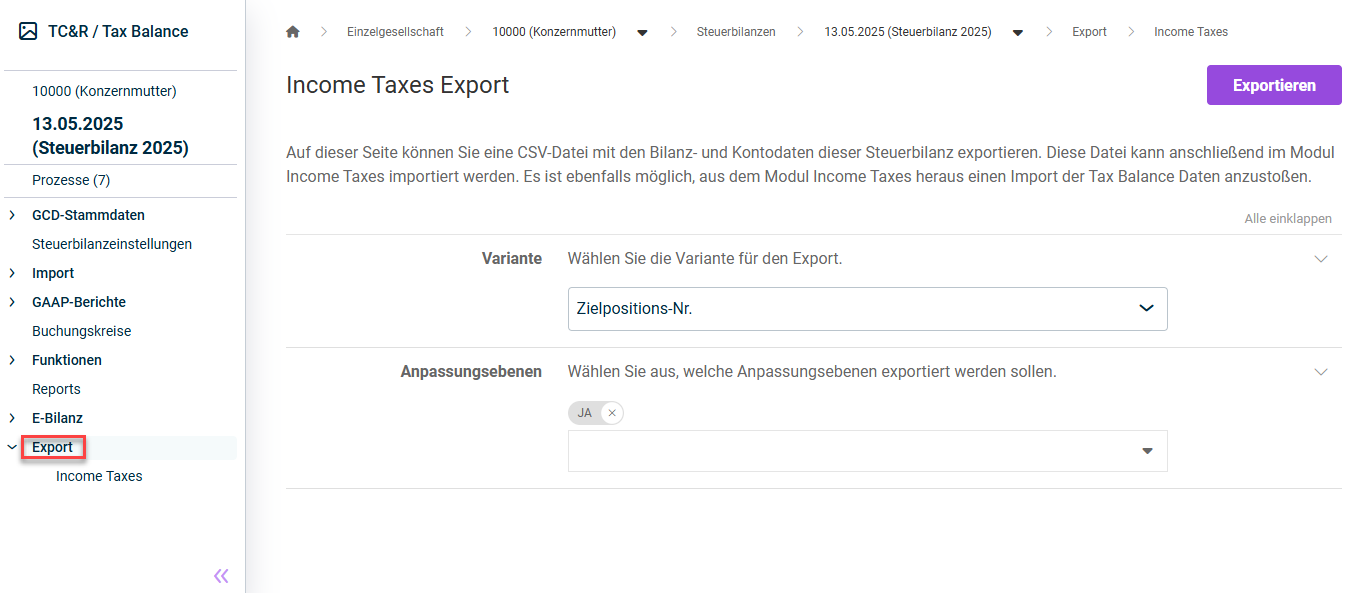Click the TC&R / Tax Balance logo icon
This screenshot has height=593, width=1369.
[x=28, y=31]
